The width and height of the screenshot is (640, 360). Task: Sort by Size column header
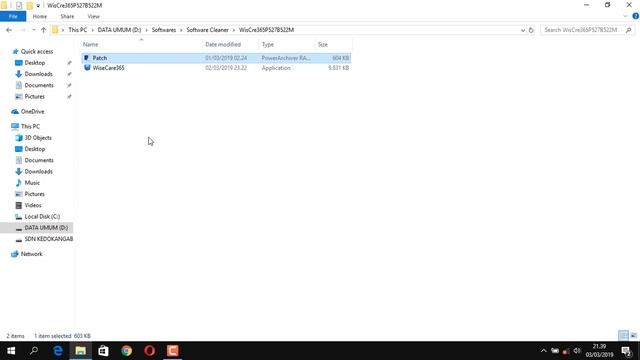(x=323, y=44)
